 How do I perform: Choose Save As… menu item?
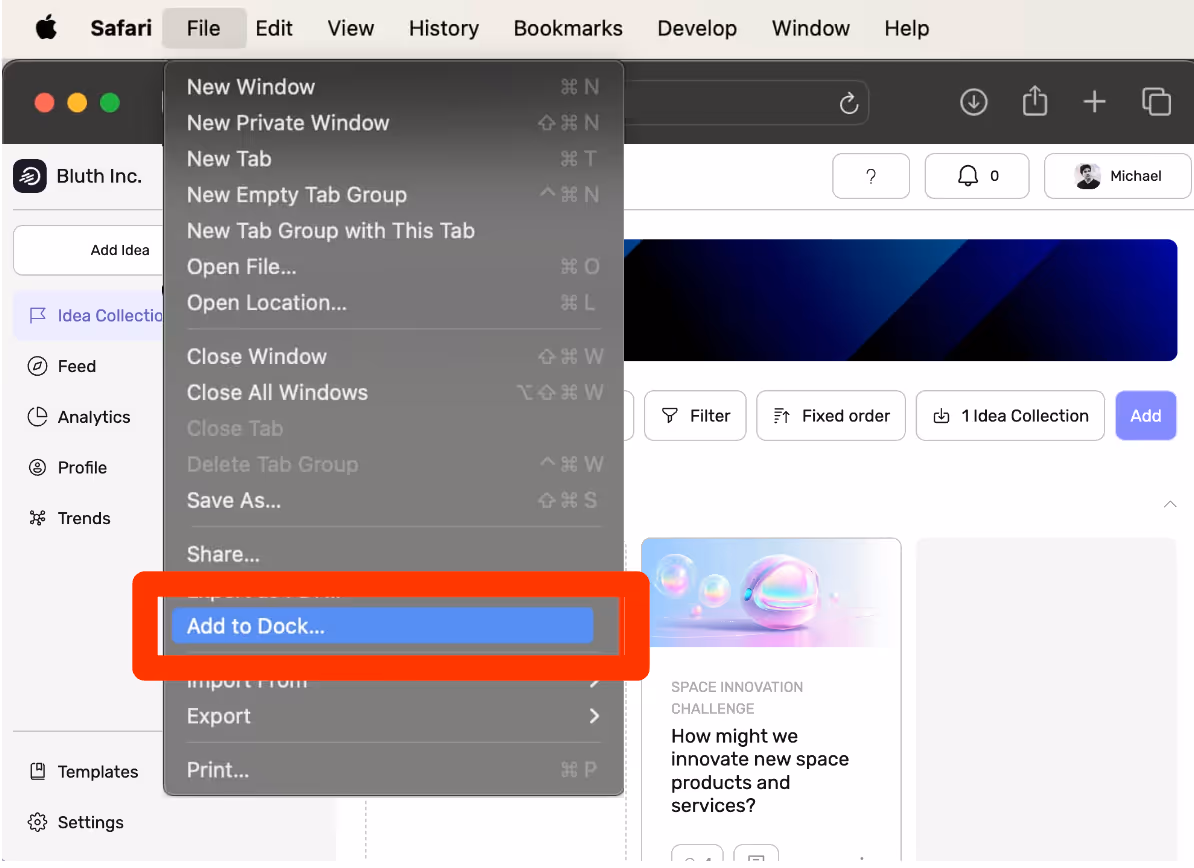tap(393, 500)
